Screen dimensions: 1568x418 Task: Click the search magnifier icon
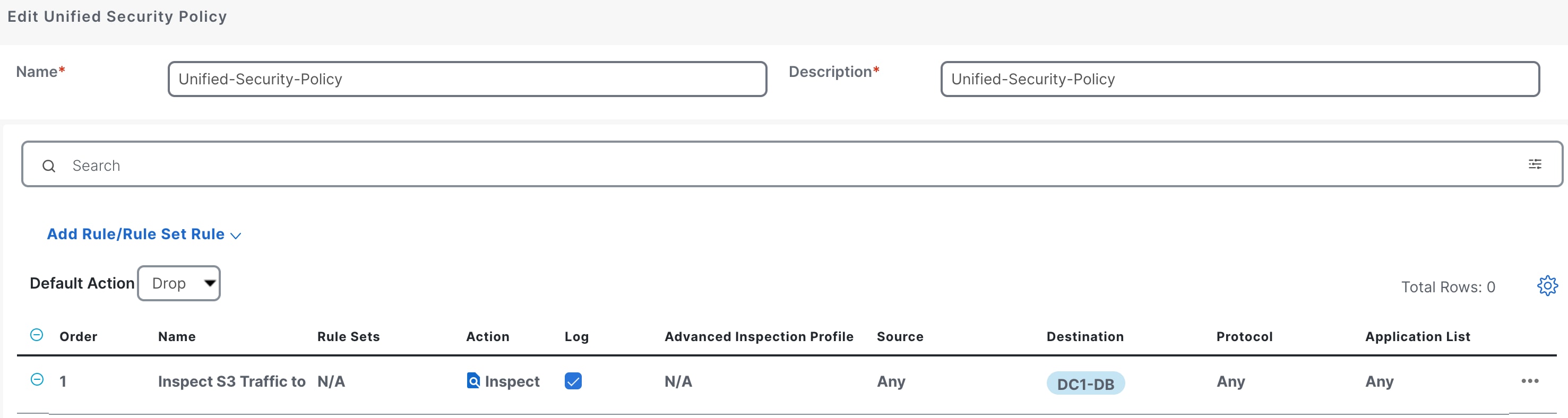(x=49, y=166)
